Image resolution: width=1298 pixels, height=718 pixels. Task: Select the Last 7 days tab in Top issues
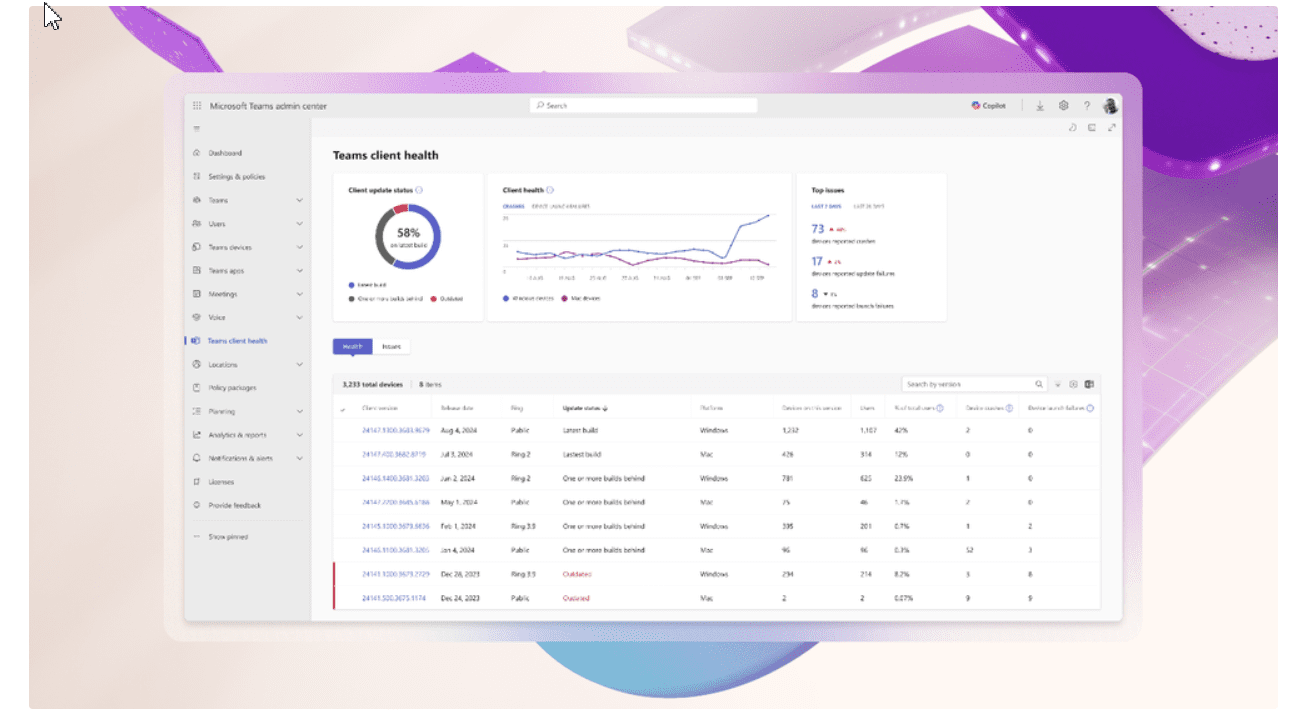point(826,206)
